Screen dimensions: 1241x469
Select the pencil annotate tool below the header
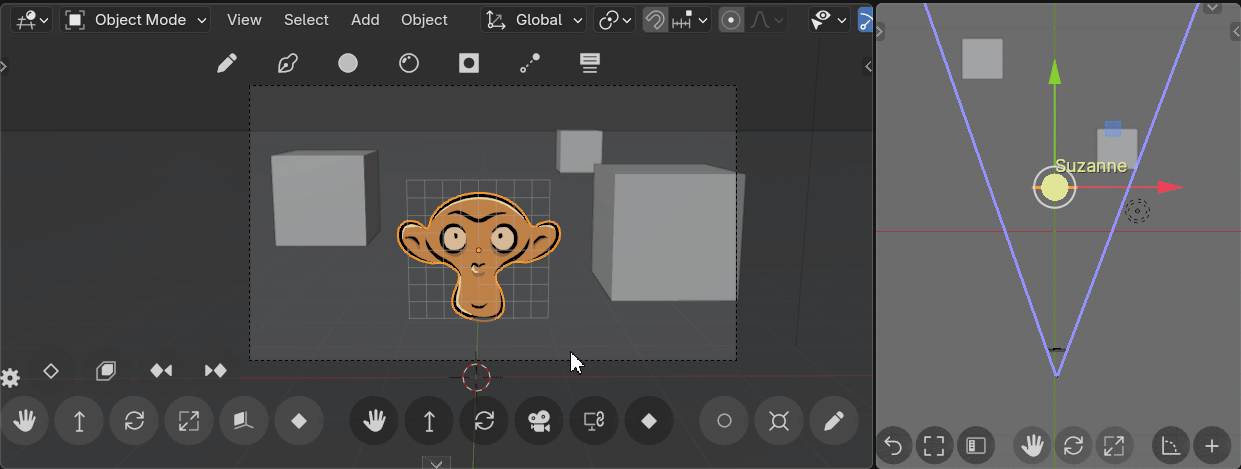pos(227,64)
